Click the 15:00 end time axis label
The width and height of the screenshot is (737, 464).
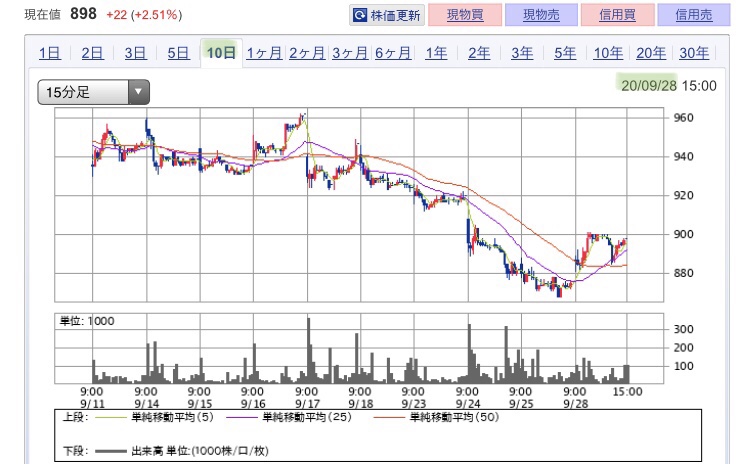click(627, 392)
